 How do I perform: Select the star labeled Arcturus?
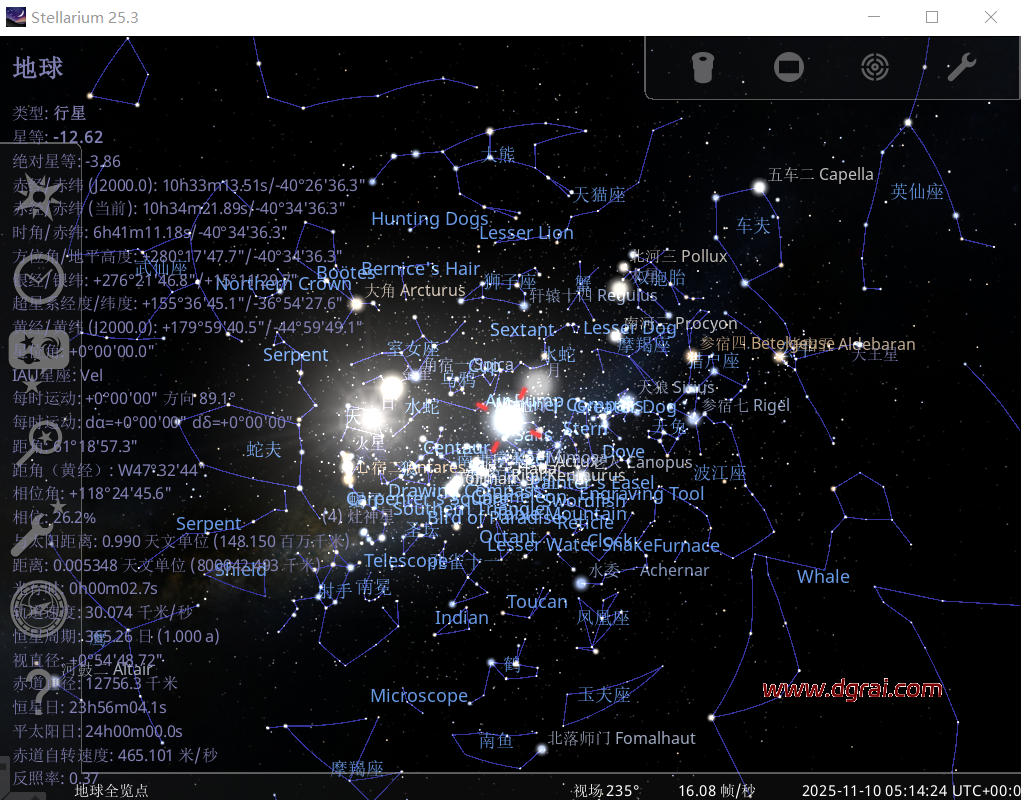click(357, 303)
